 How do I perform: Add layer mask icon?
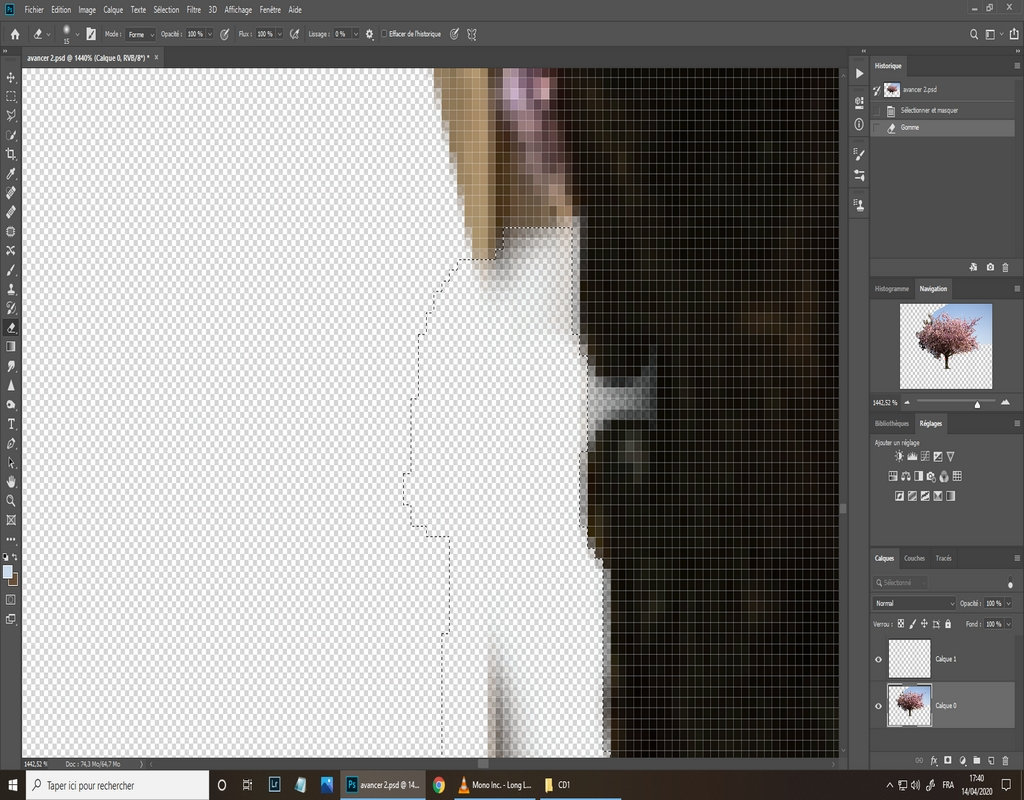pyautogui.click(x=948, y=760)
